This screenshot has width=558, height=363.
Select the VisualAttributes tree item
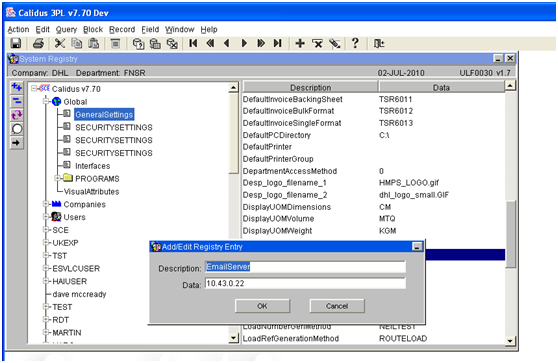(x=91, y=191)
